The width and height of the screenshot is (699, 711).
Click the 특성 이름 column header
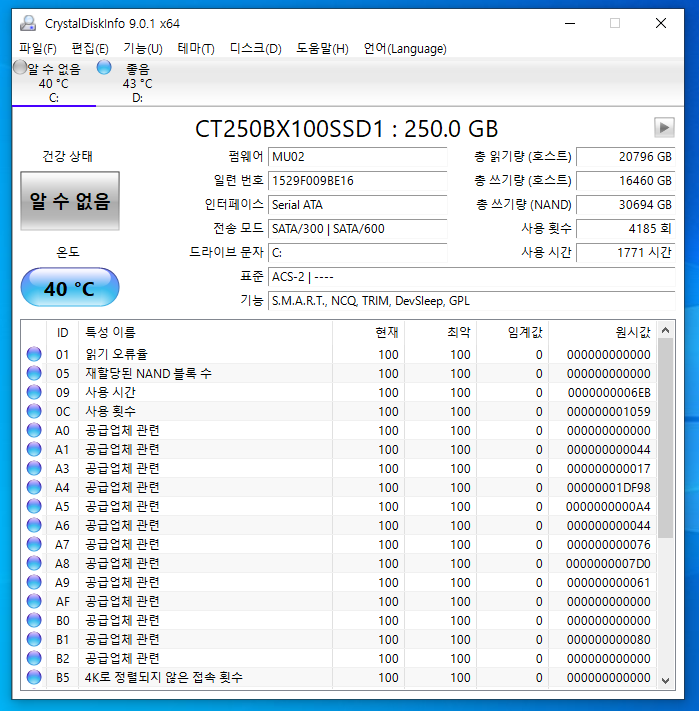coord(205,332)
